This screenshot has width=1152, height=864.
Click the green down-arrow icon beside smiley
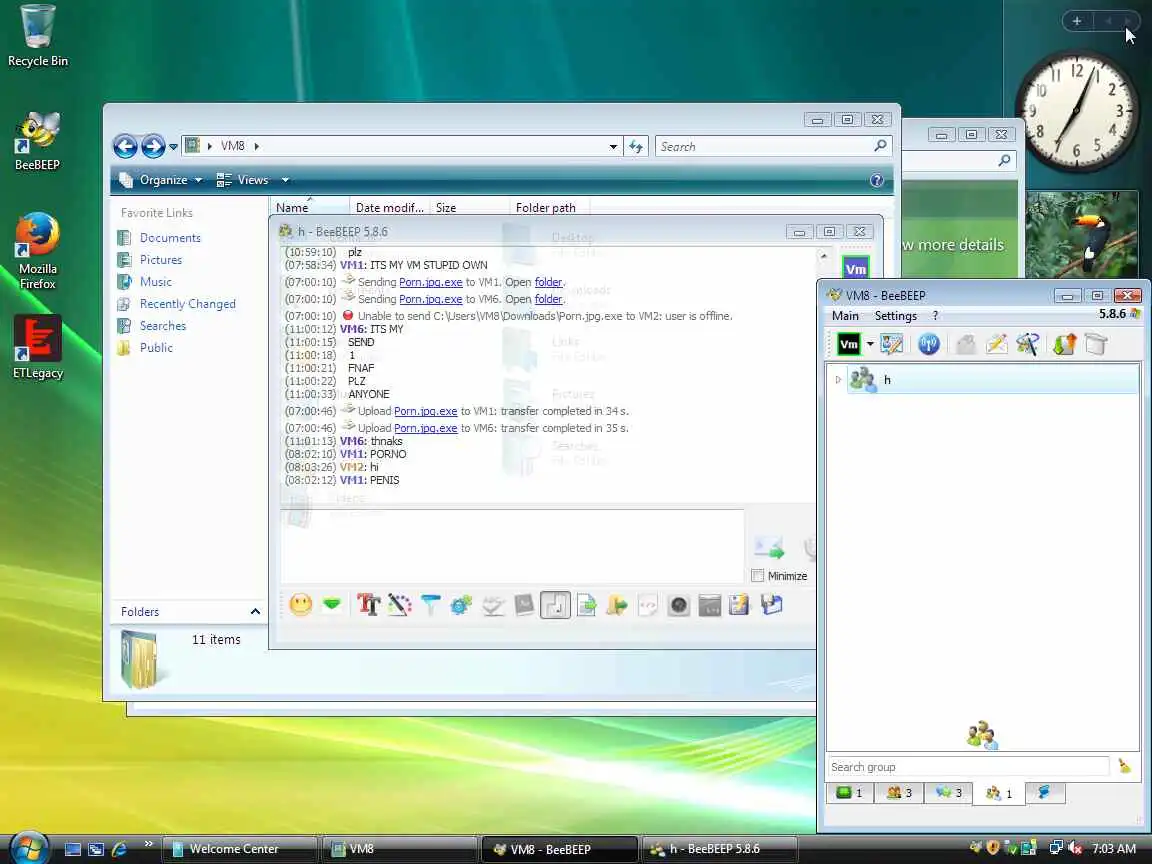coord(332,605)
